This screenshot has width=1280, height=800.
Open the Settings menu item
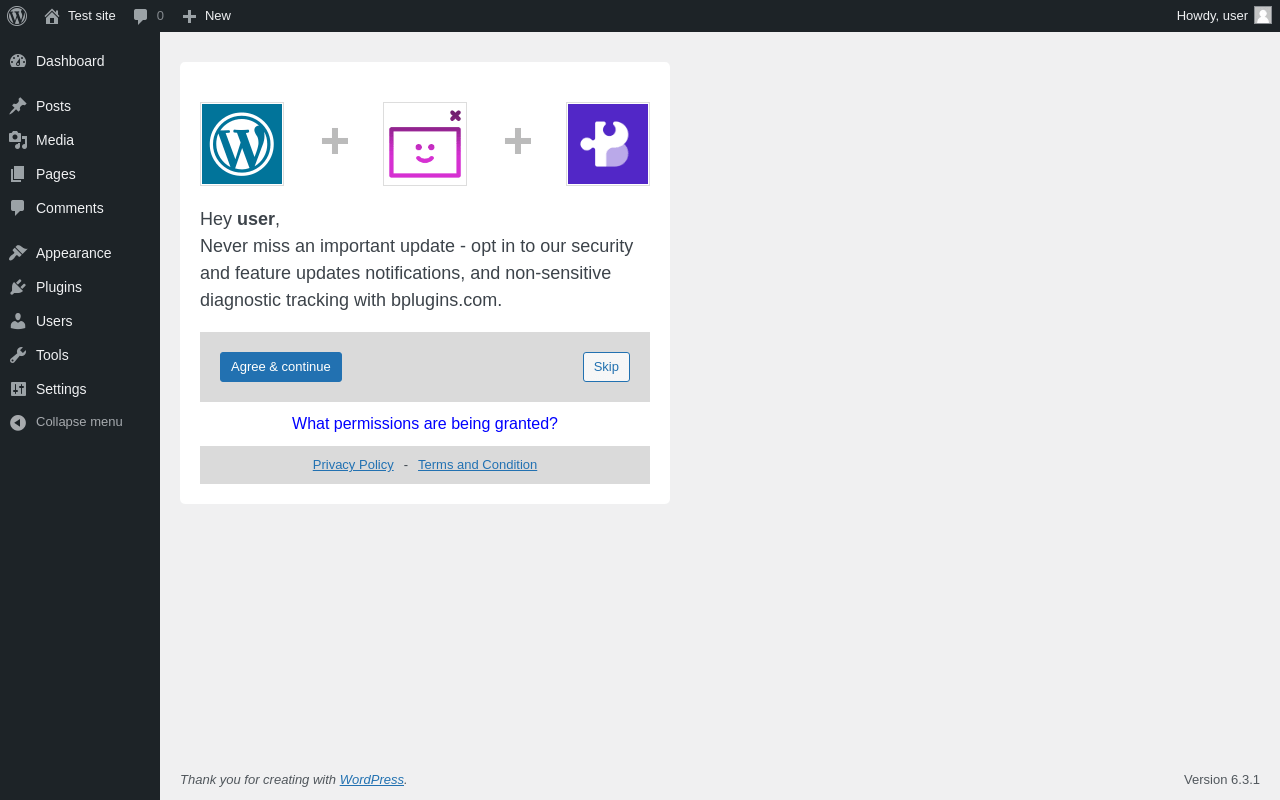point(80,389)
